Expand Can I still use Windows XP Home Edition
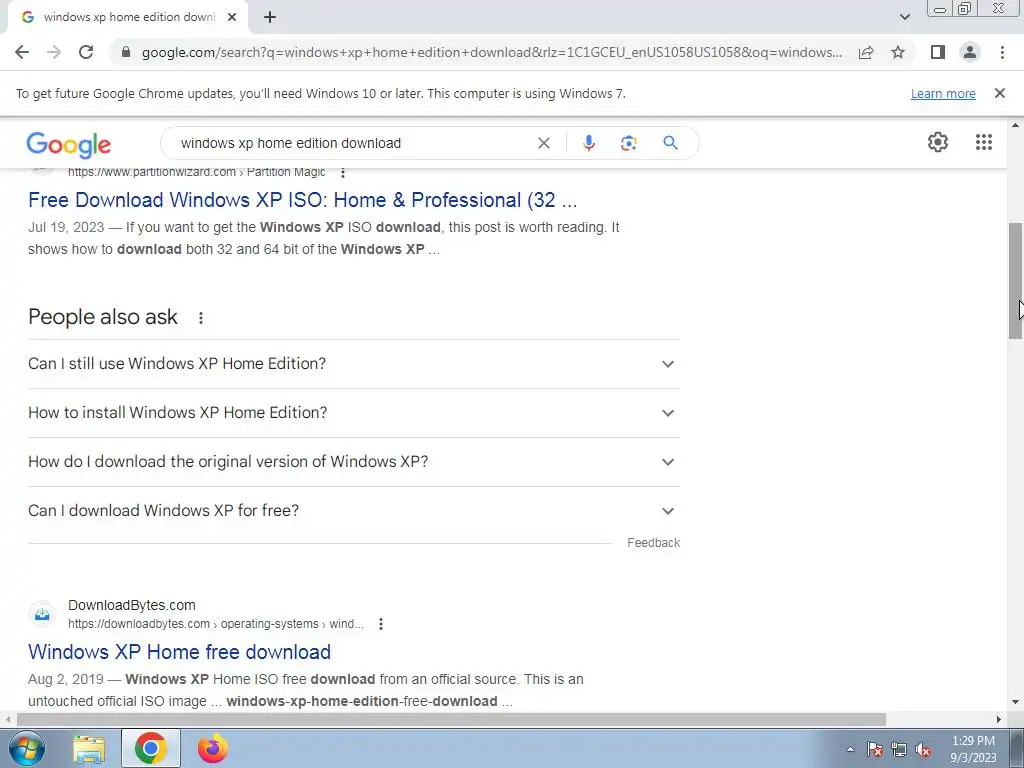 354,364
